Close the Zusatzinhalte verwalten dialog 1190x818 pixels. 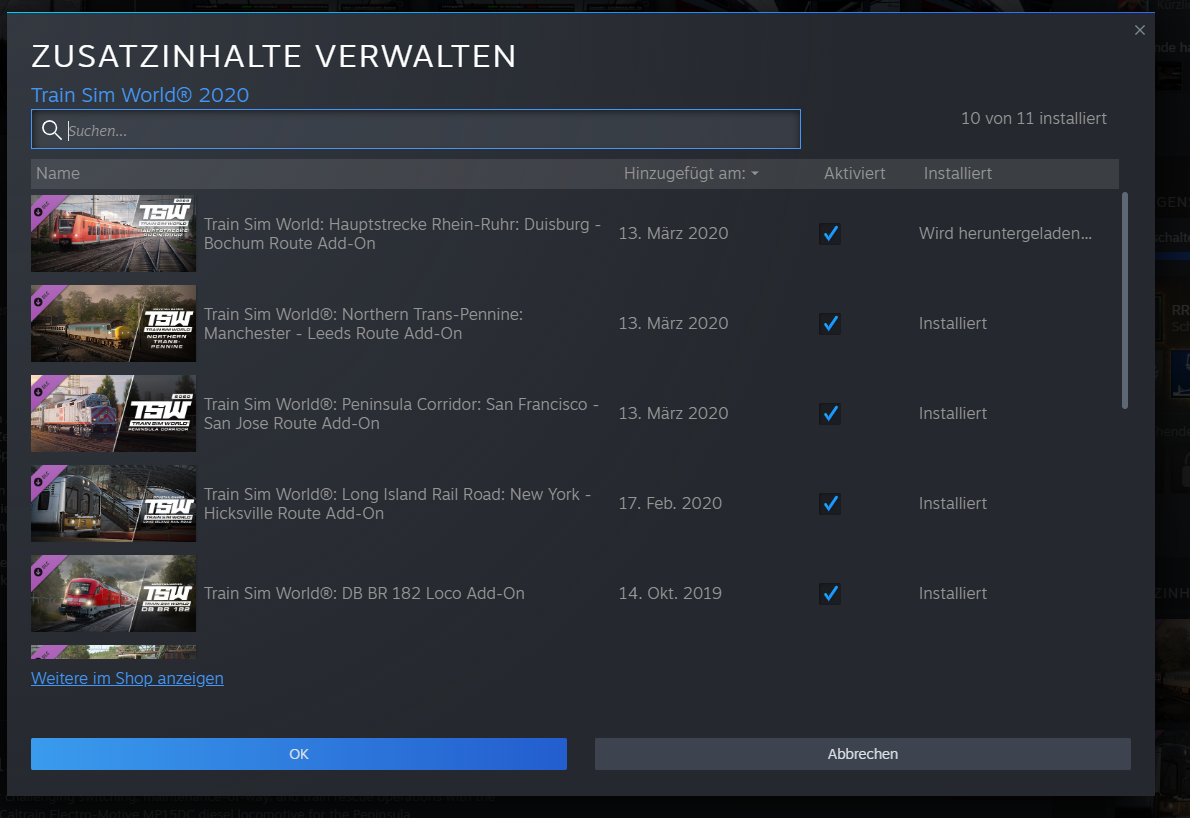point(1140,30)
